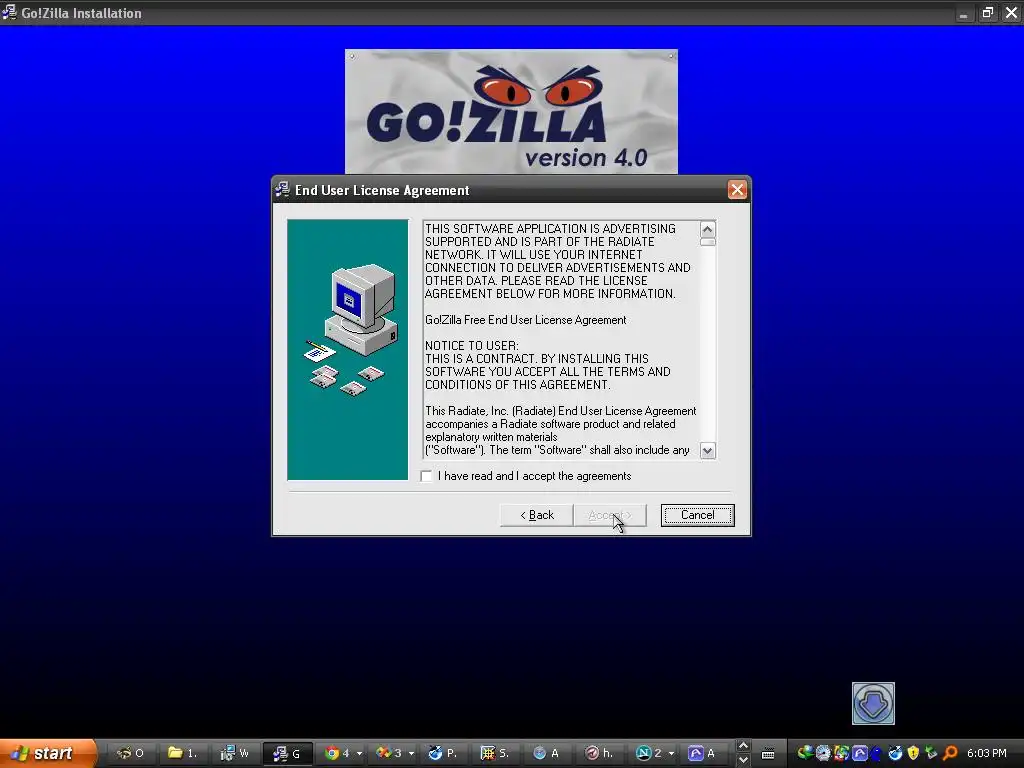The height and width of the screenshot is (768, 1024).
Task: Open the 'P.' taskbar item
Action: [x=442, y=753]
